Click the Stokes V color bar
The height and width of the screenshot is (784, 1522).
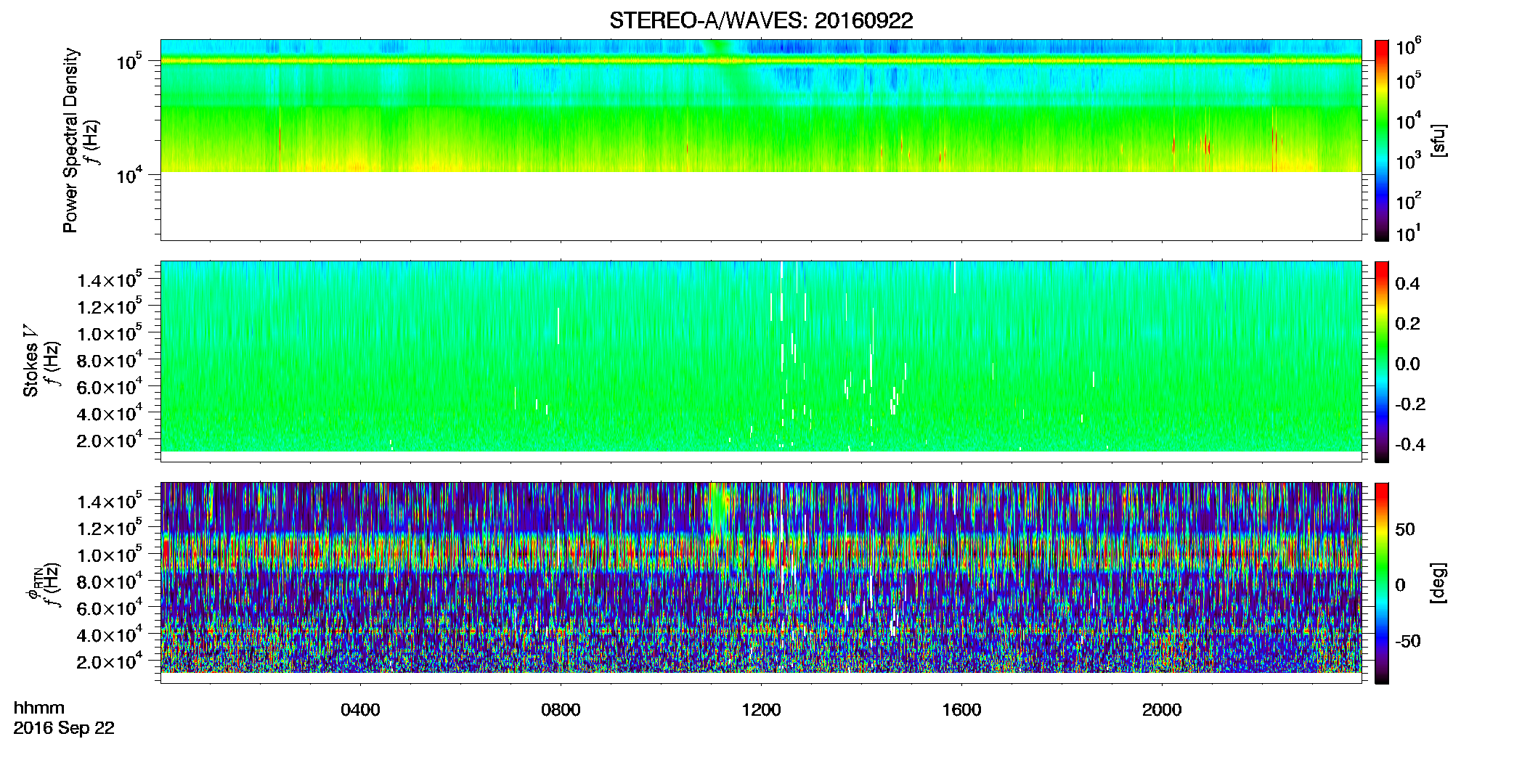pyautogui.click(x=1382, y=362)
